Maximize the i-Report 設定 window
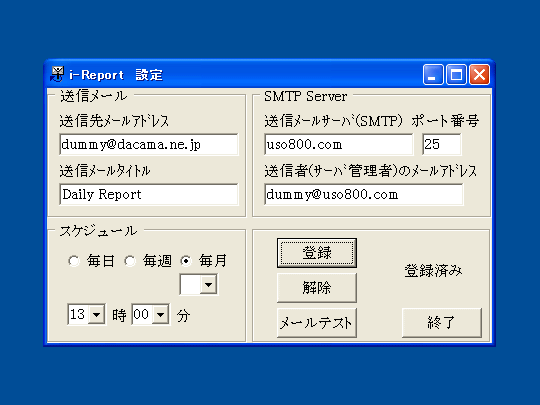The width and height of the screenshot is (540, 405). tap(456, 74)
